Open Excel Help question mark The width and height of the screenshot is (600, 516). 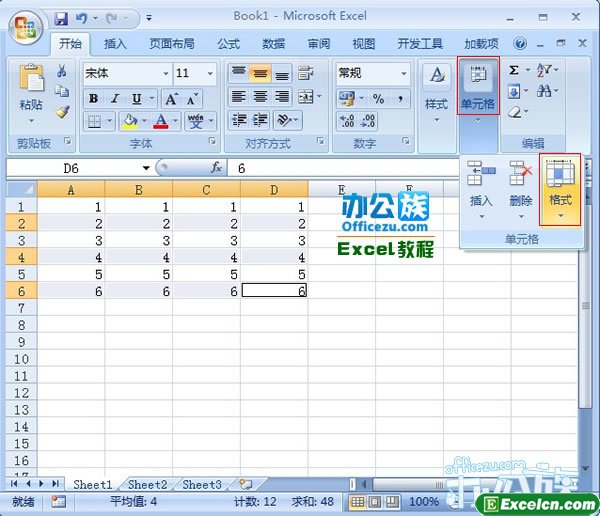(x=520, y=44)
